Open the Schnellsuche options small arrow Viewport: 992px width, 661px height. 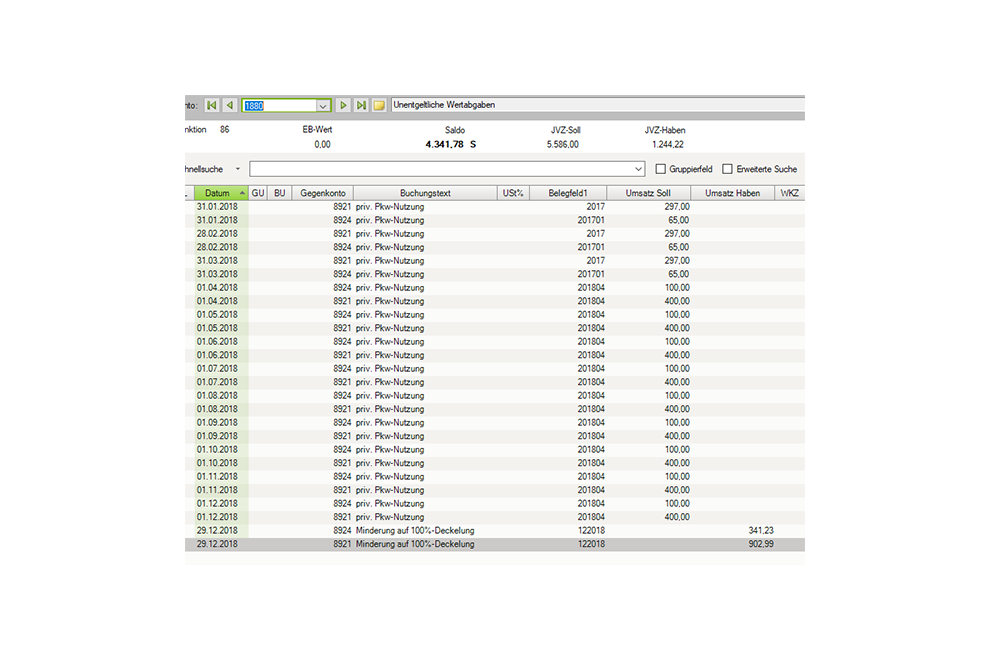click(237, 169)
